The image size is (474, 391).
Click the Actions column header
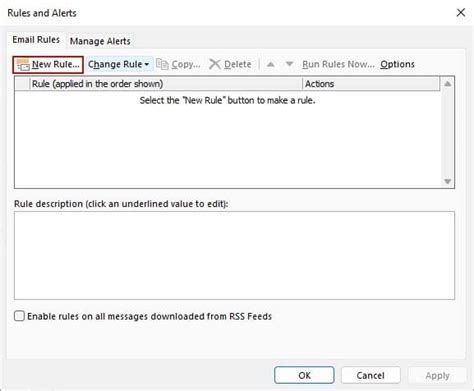tap(371, 84)
